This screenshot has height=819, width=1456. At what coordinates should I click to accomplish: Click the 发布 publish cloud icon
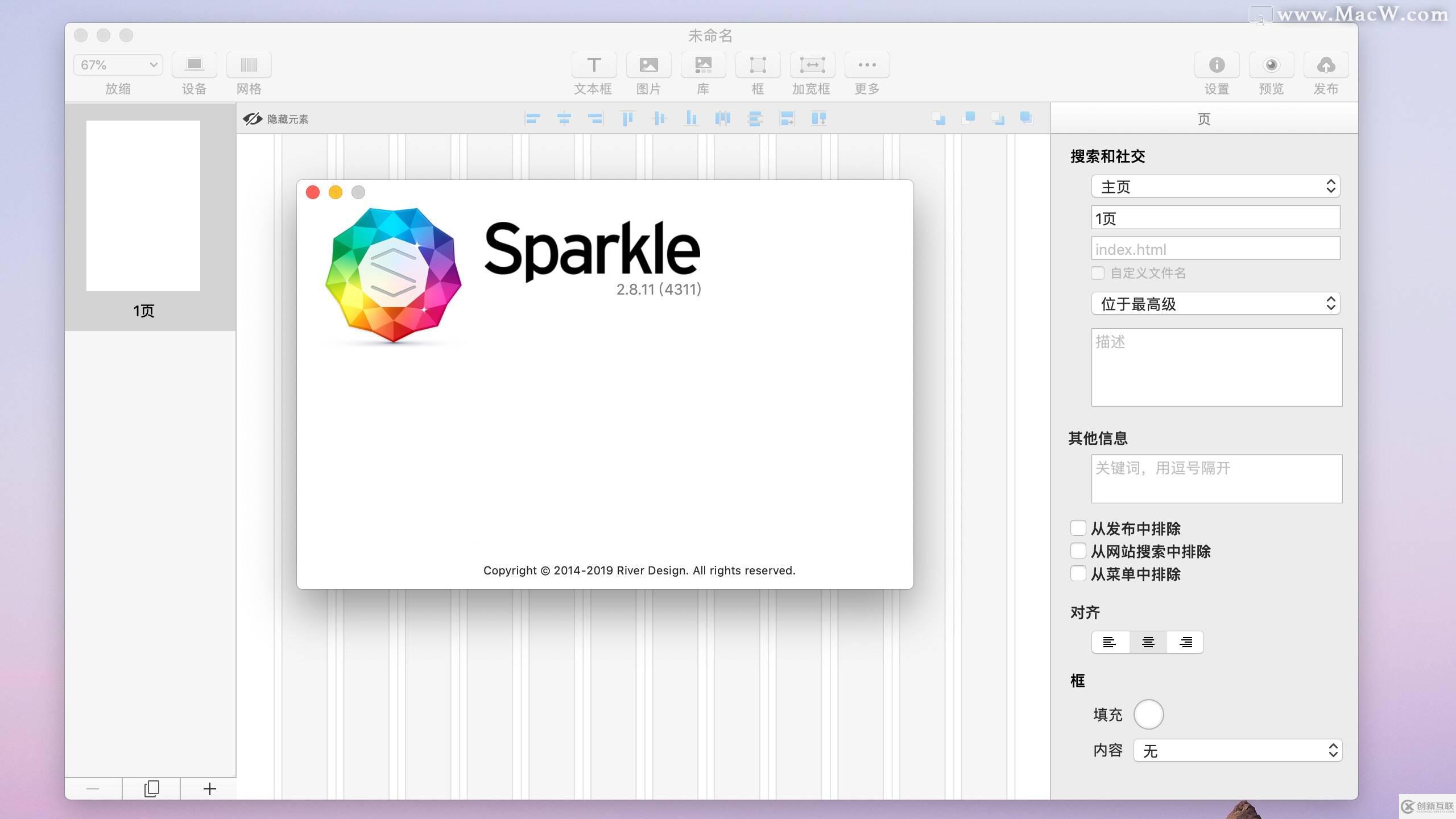[x=1326, y=65]
